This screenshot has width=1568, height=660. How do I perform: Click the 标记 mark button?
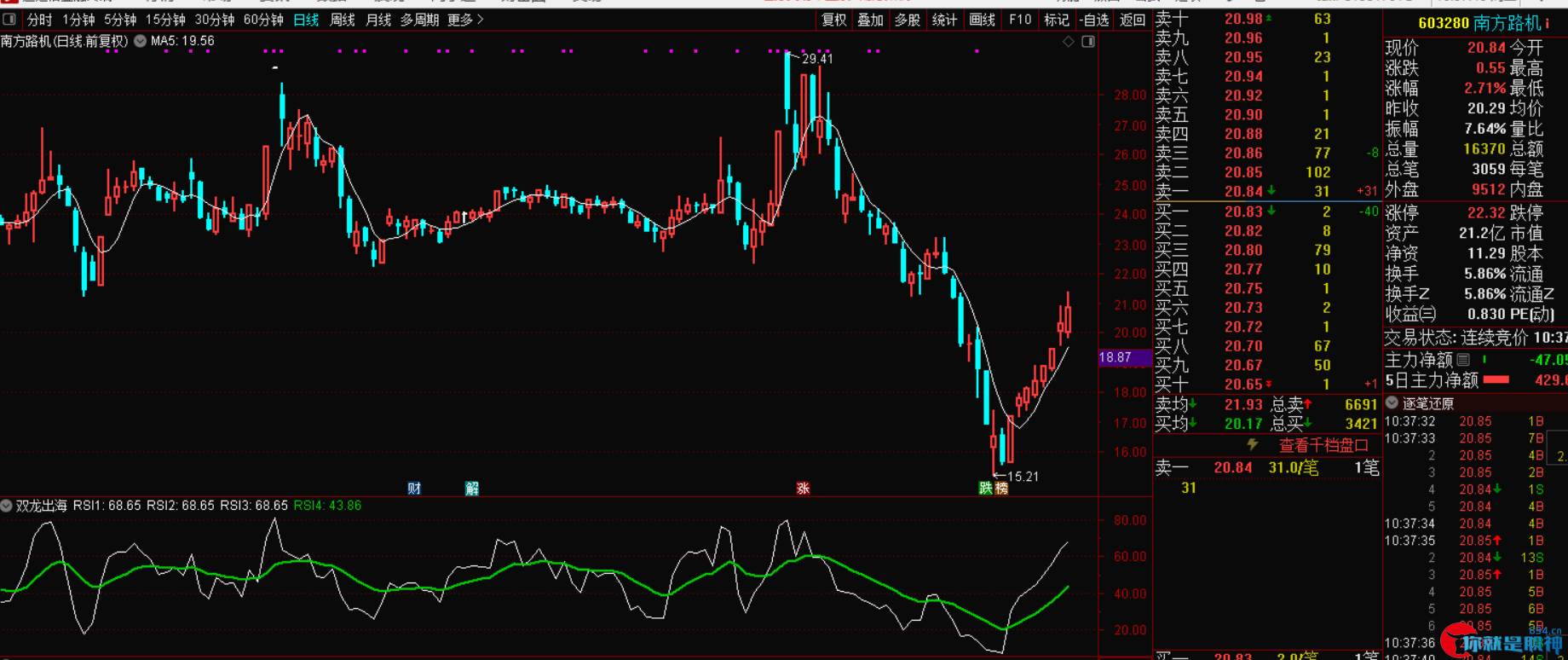pyautogui.click(x=1056, y=20)
